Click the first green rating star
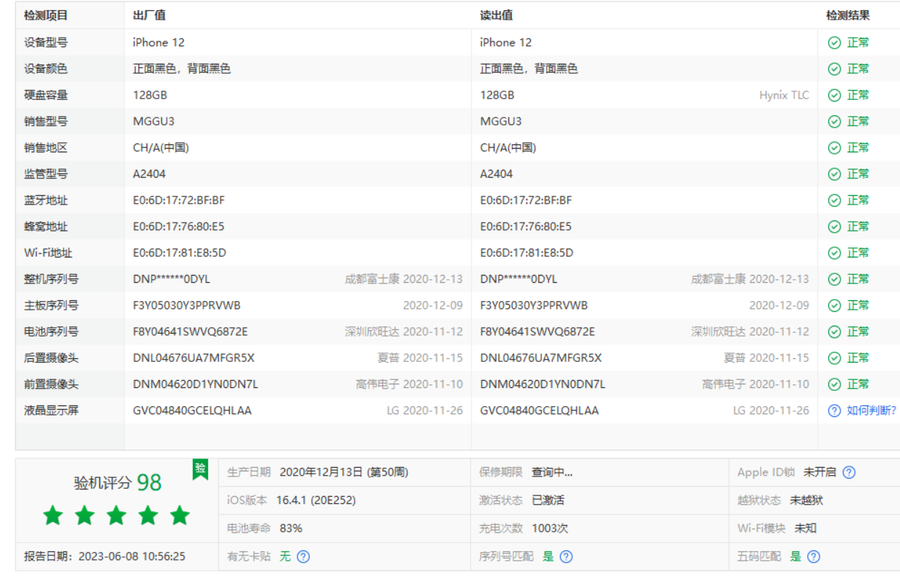The width and height of the screenshot is (900, 586). pos(53,516)
